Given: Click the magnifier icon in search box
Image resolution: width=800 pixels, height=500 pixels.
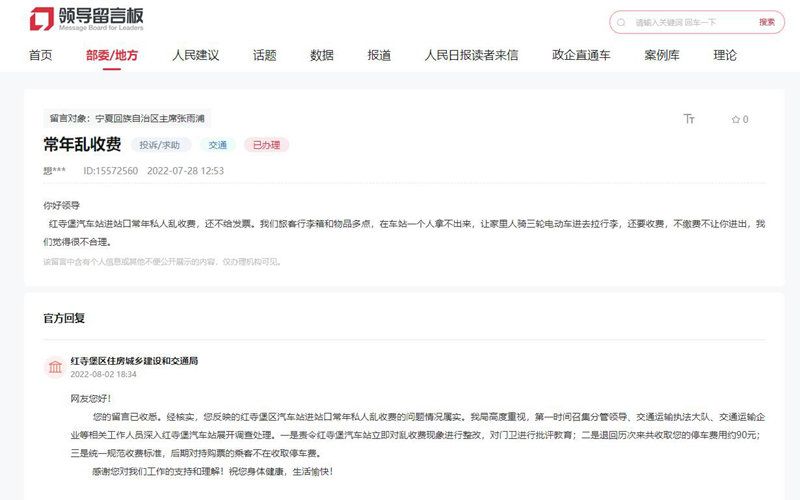Looking at the screenshot, I should [x=623, y=22].
